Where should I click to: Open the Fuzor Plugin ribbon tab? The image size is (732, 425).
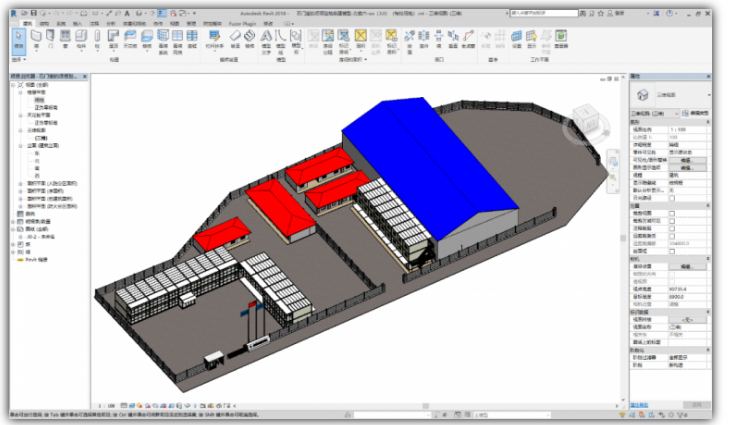click(242, 23)
